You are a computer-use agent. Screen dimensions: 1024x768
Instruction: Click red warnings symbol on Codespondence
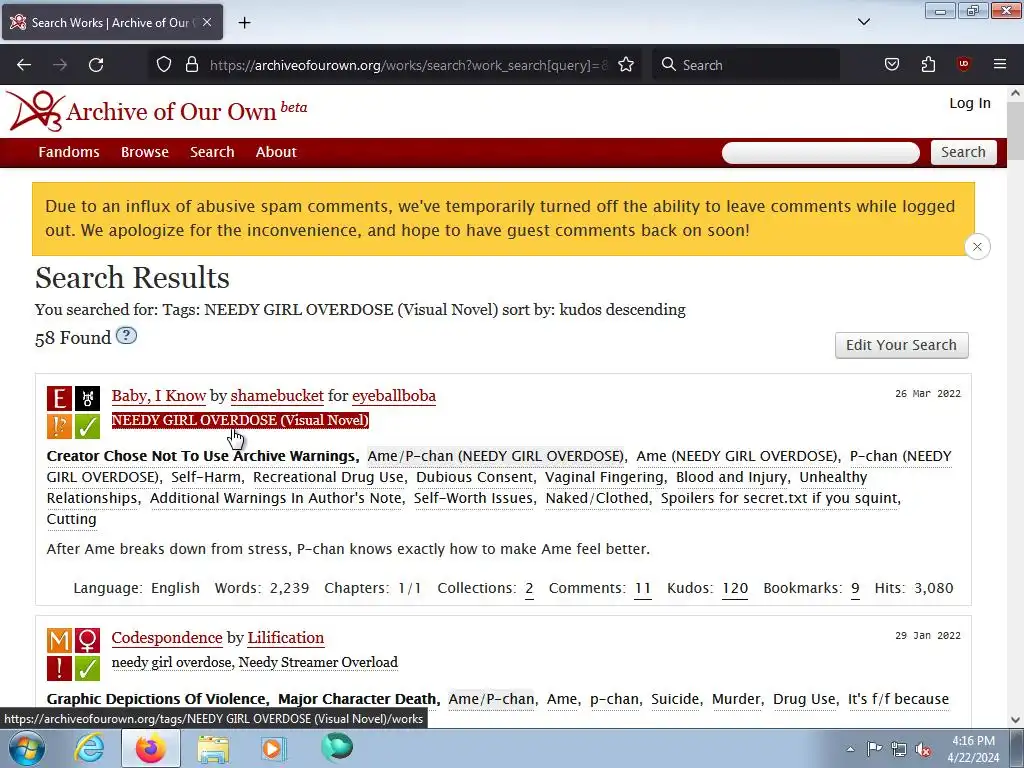click(x=59, y=669)
